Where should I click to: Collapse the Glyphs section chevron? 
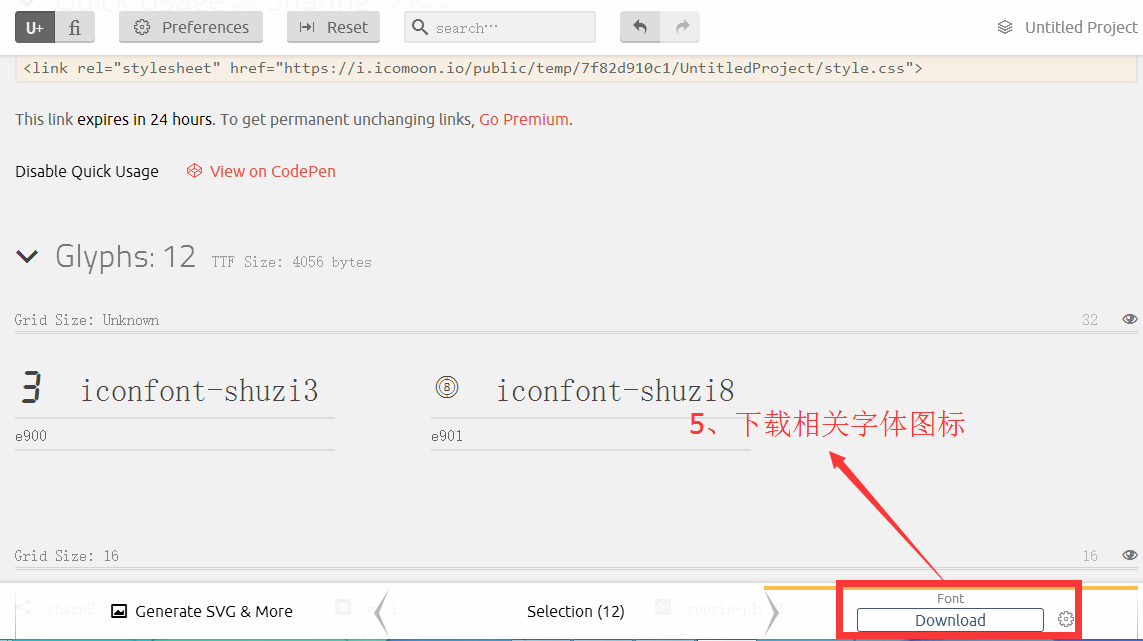click(27, 257)
